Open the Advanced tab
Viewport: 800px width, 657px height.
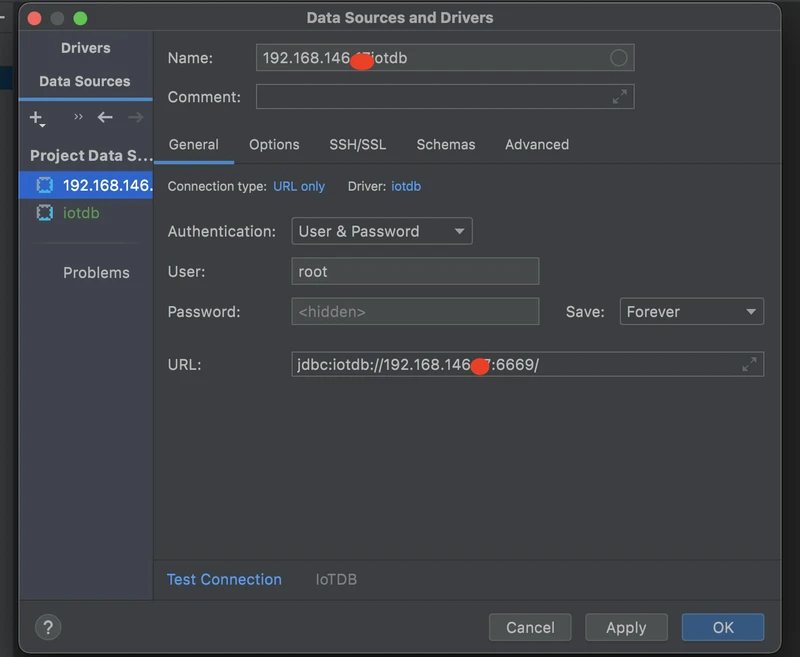(x=537, y=145)
